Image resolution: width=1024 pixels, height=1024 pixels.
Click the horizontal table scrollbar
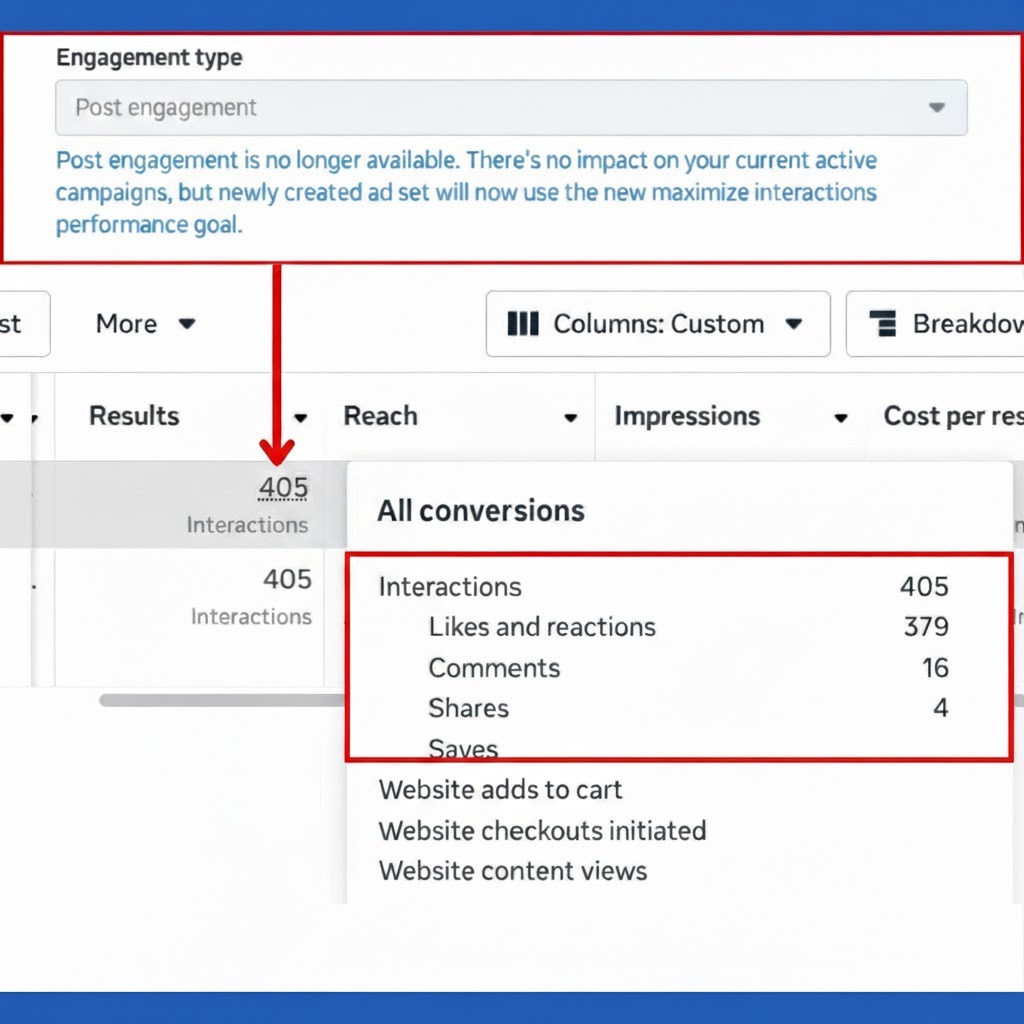pyautogui.click(x=223, y=700)
